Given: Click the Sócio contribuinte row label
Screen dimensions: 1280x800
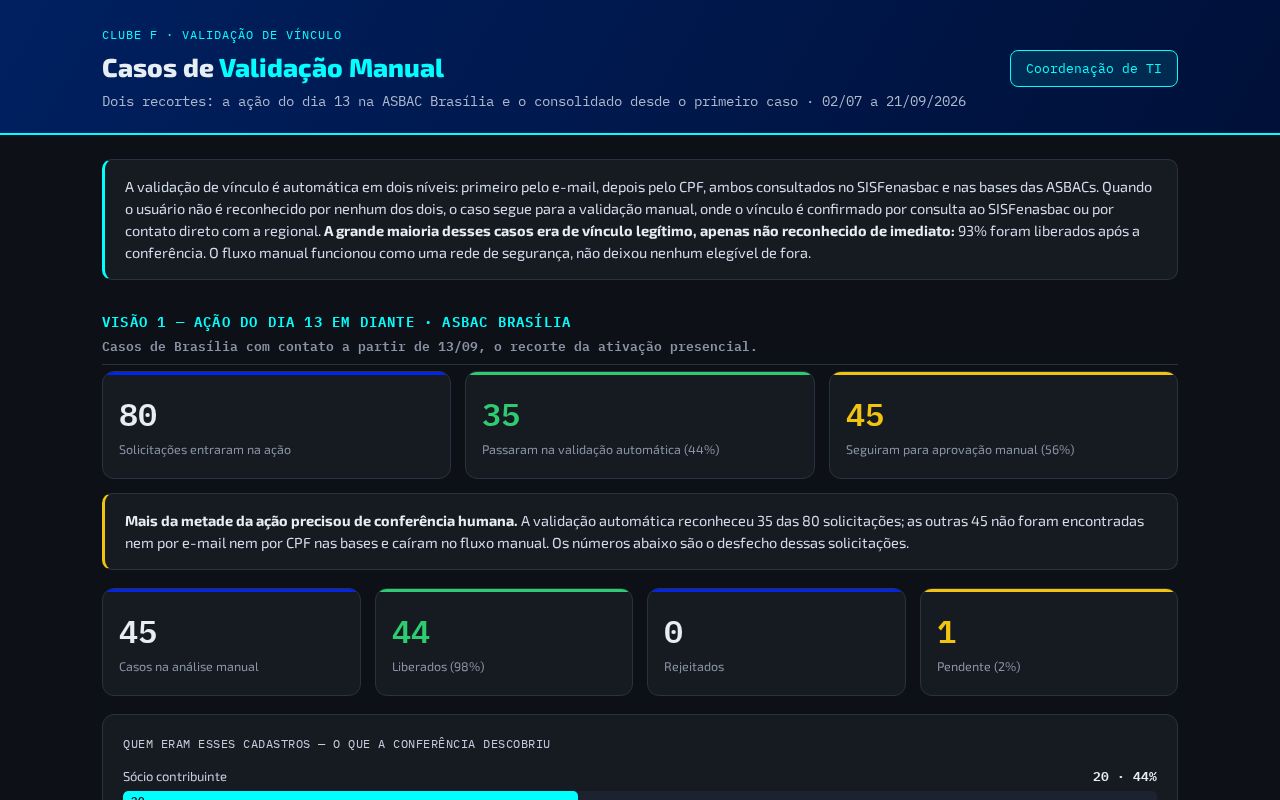Looking at the screenshot, I should point(175,777).
